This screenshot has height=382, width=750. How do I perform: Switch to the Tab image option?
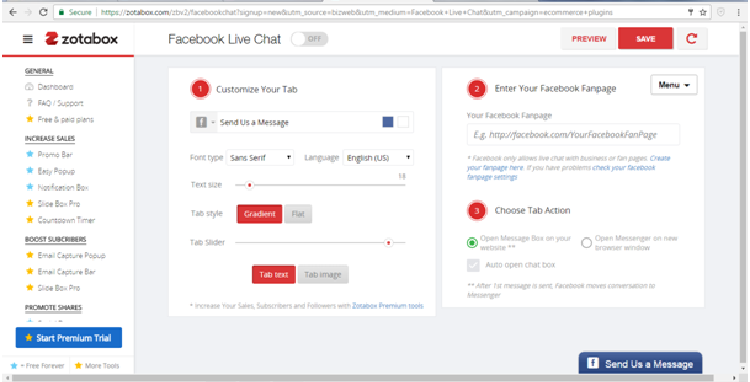(323, 275)
